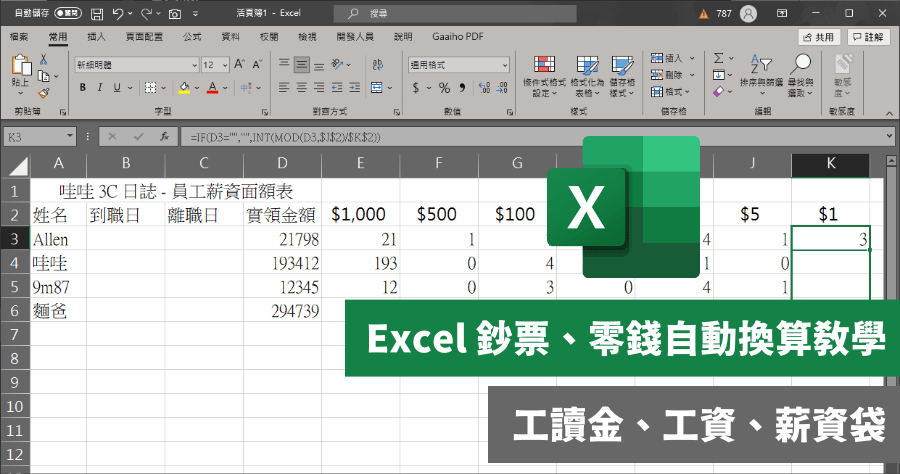Open the font size dropdown

pos(225,65)
